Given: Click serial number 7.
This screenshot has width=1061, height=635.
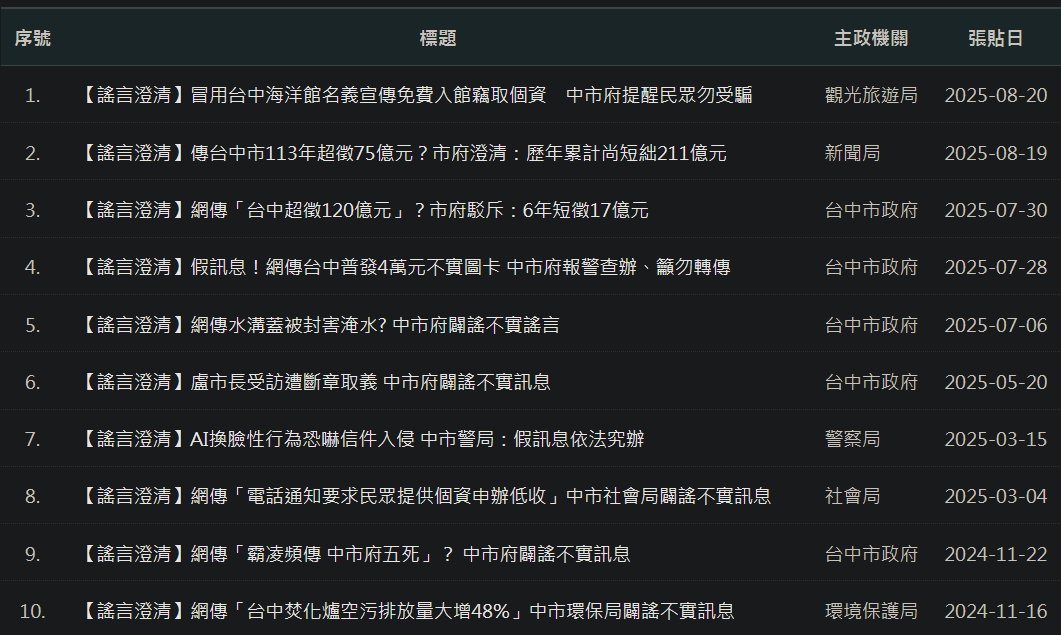Looking at the screenshot, I should 32,439.
